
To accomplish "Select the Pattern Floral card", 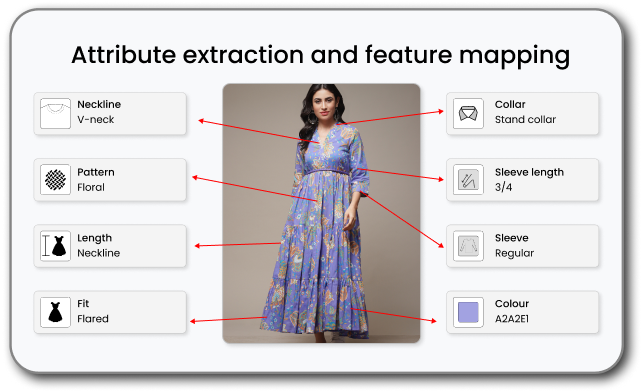I will (110, 179).
